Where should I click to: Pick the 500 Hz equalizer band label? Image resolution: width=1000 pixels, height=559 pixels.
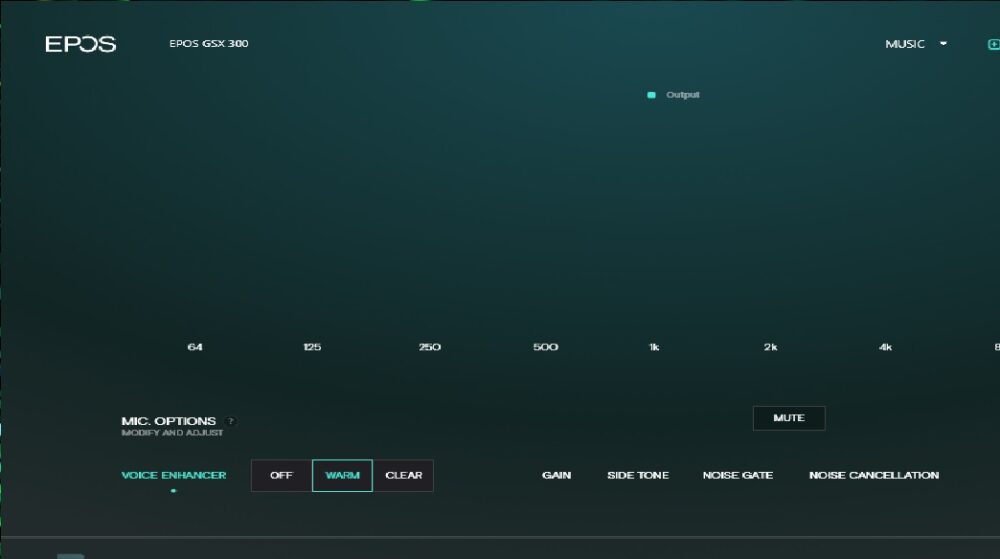[x=545, y=347]
